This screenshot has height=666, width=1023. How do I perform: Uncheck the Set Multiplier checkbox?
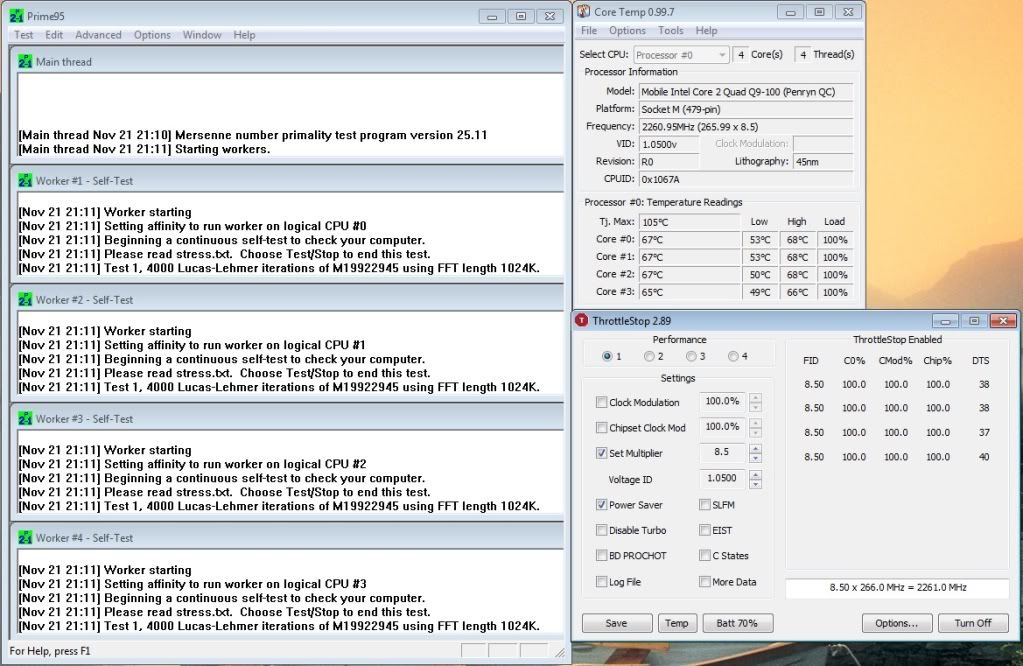[x=602, y=453]
